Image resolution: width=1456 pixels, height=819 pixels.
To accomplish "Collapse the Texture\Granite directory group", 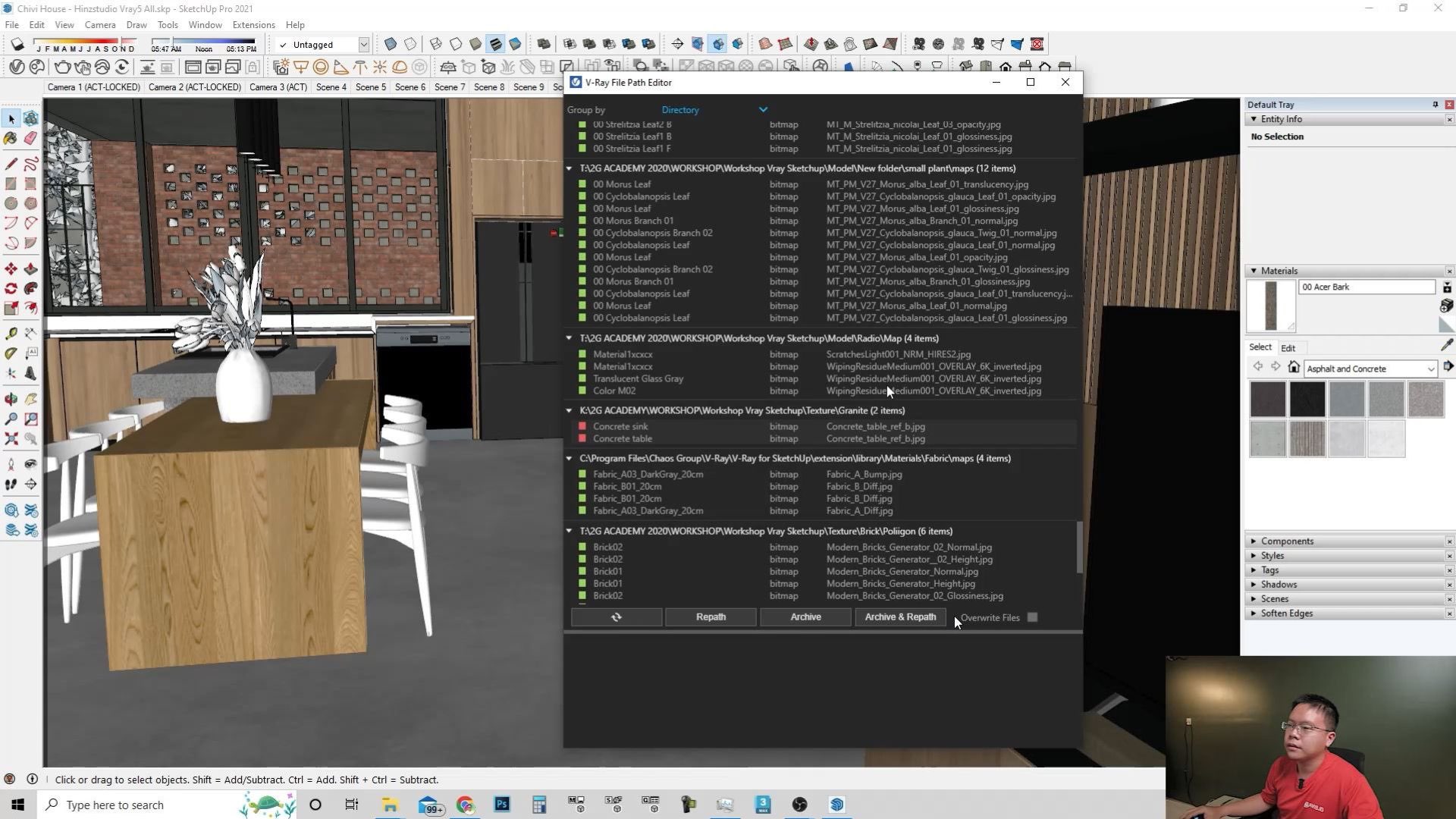I will pyautogui.click(x=569, y=410).
